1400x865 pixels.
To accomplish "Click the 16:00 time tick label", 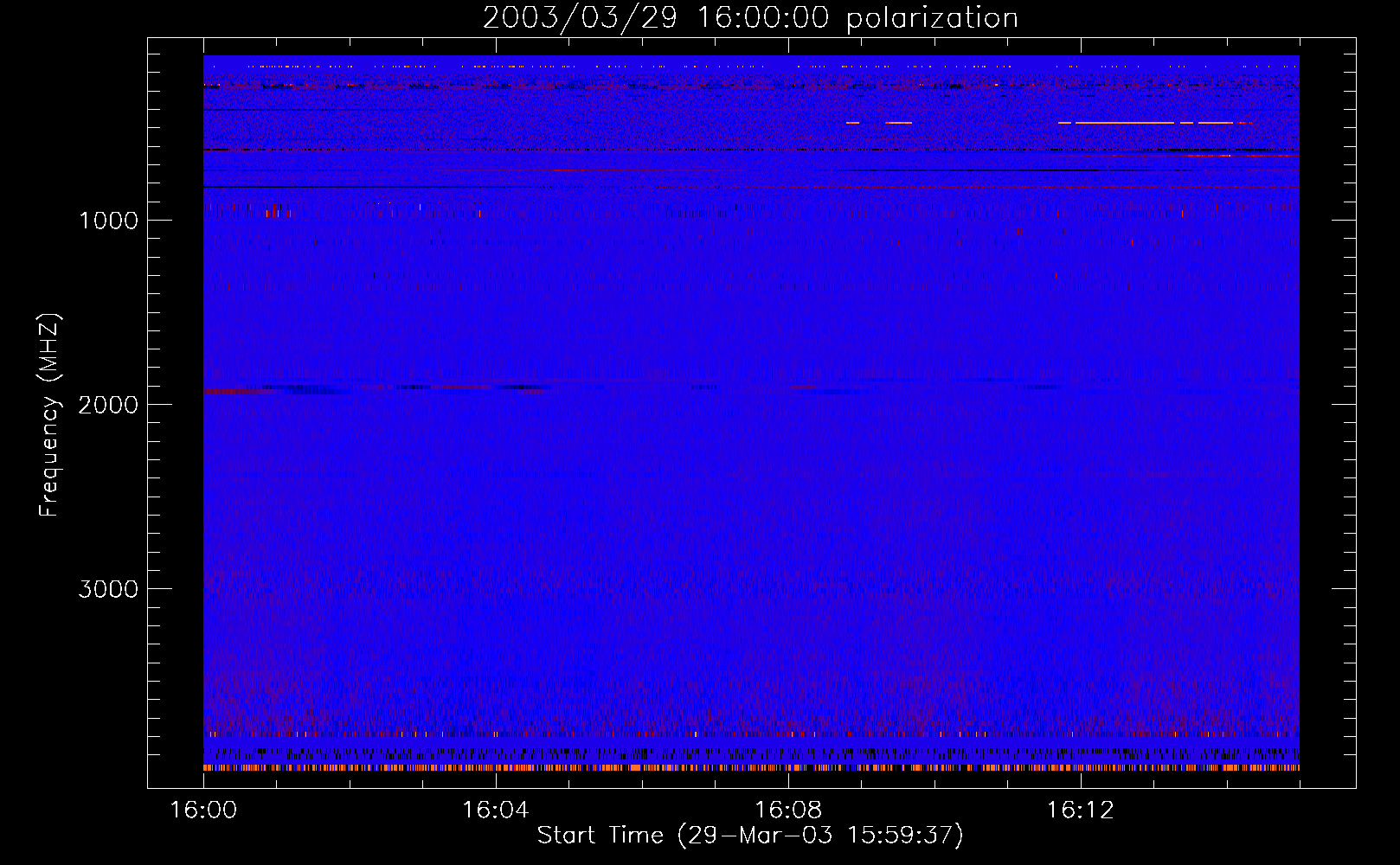I will point(203,811).
